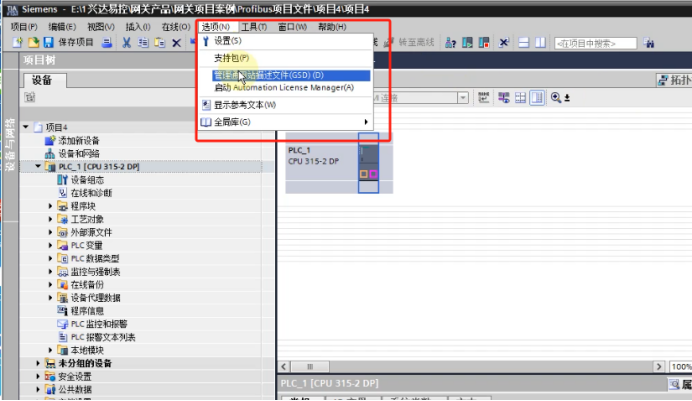Open the 项目(P) menu
Viewport: 692px width, 401px height.
(24, 27)
